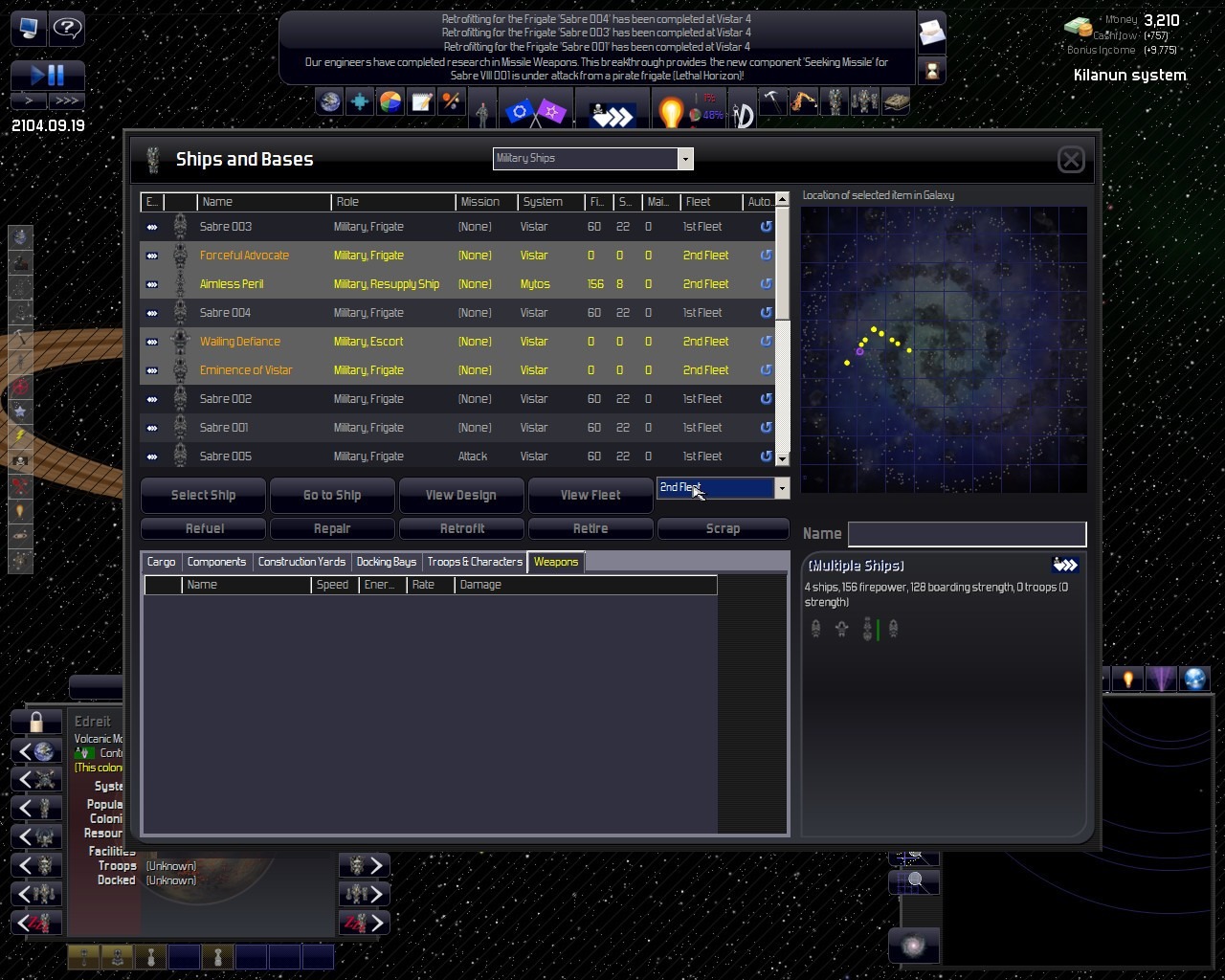Click the colonies globe toolbar icon
This screenshot has width=1225, height=980.
click(x=330, y=102)
